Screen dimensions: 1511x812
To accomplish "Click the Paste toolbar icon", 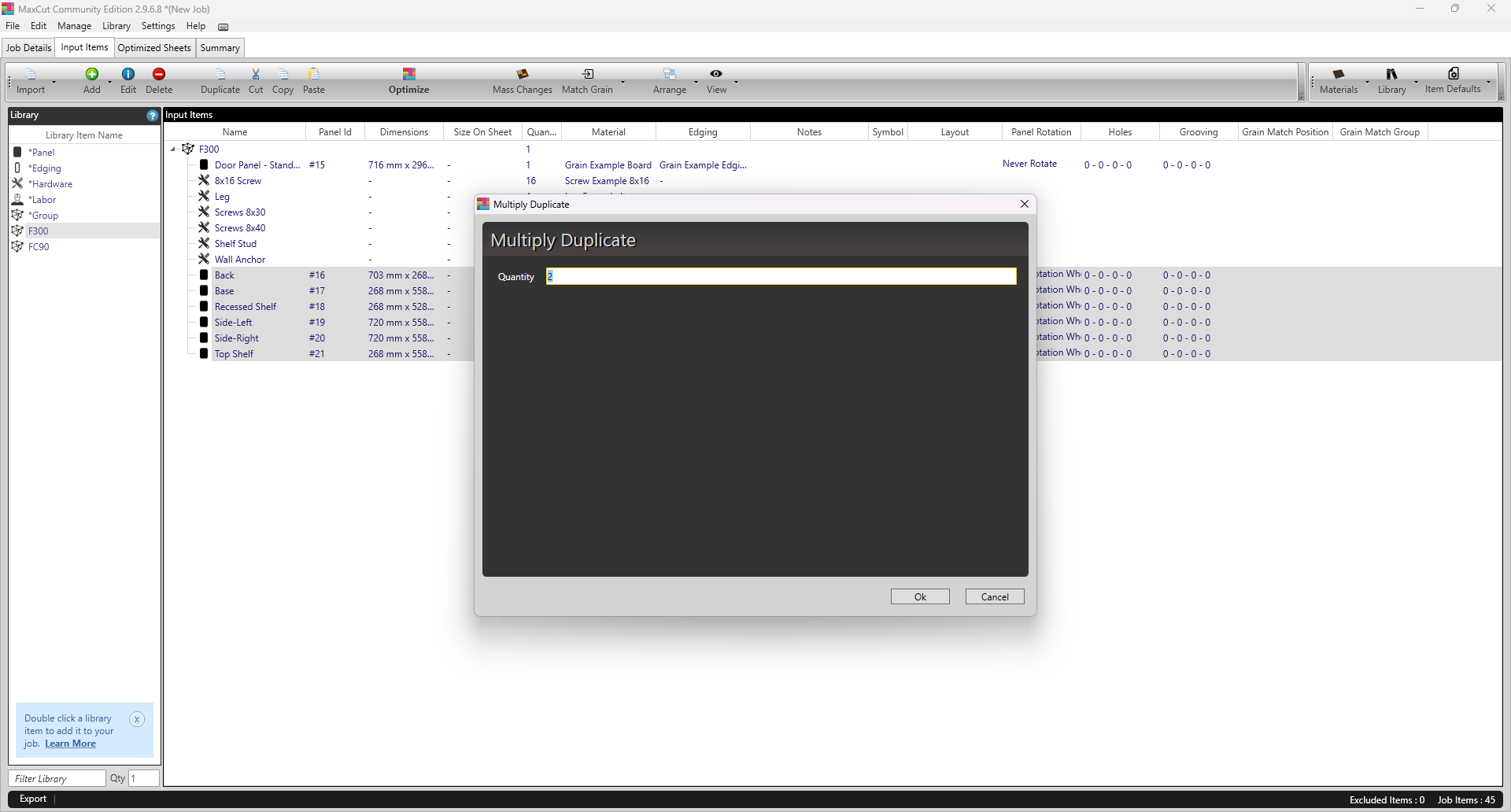I will [314, 74].
